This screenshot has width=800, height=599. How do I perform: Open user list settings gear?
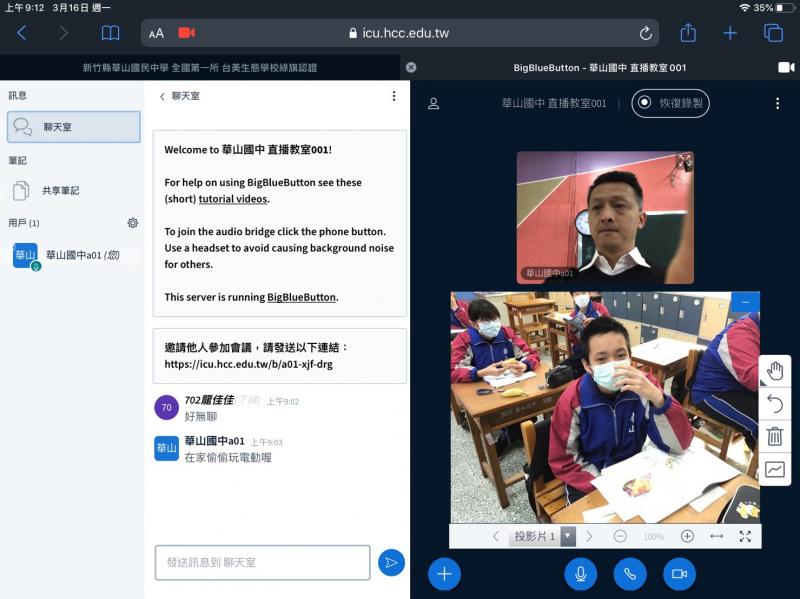point(133,222)
